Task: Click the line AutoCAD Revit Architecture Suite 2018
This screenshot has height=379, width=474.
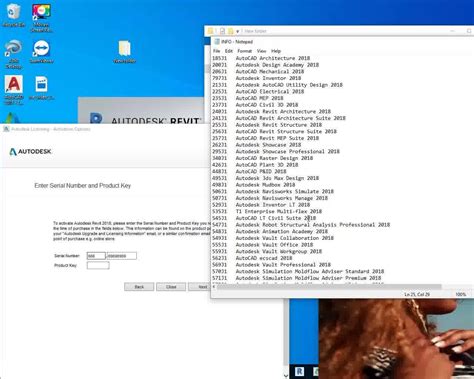Action: (279, 118)
